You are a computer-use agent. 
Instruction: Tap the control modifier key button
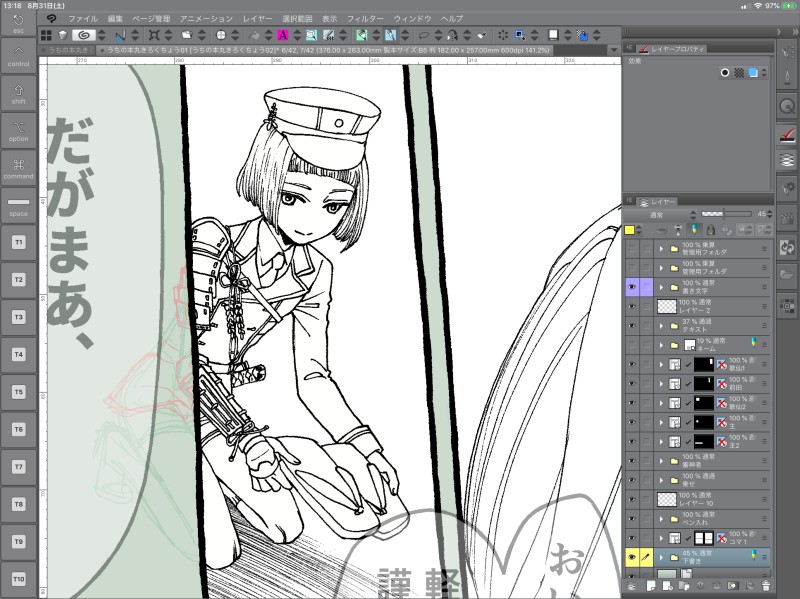click(x=18, y=56)
